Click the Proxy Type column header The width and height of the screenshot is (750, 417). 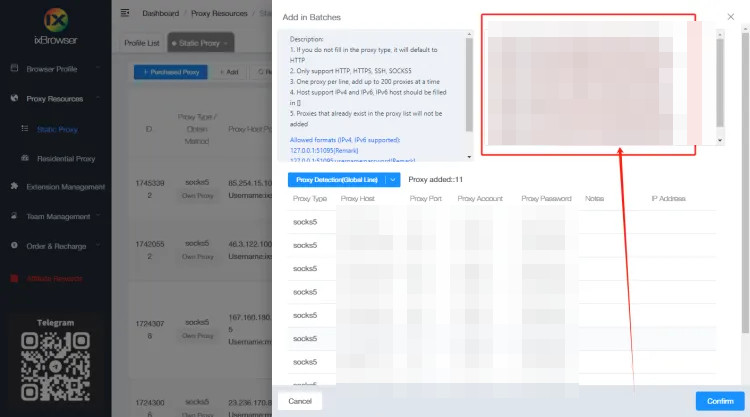(x=310, y=198)
